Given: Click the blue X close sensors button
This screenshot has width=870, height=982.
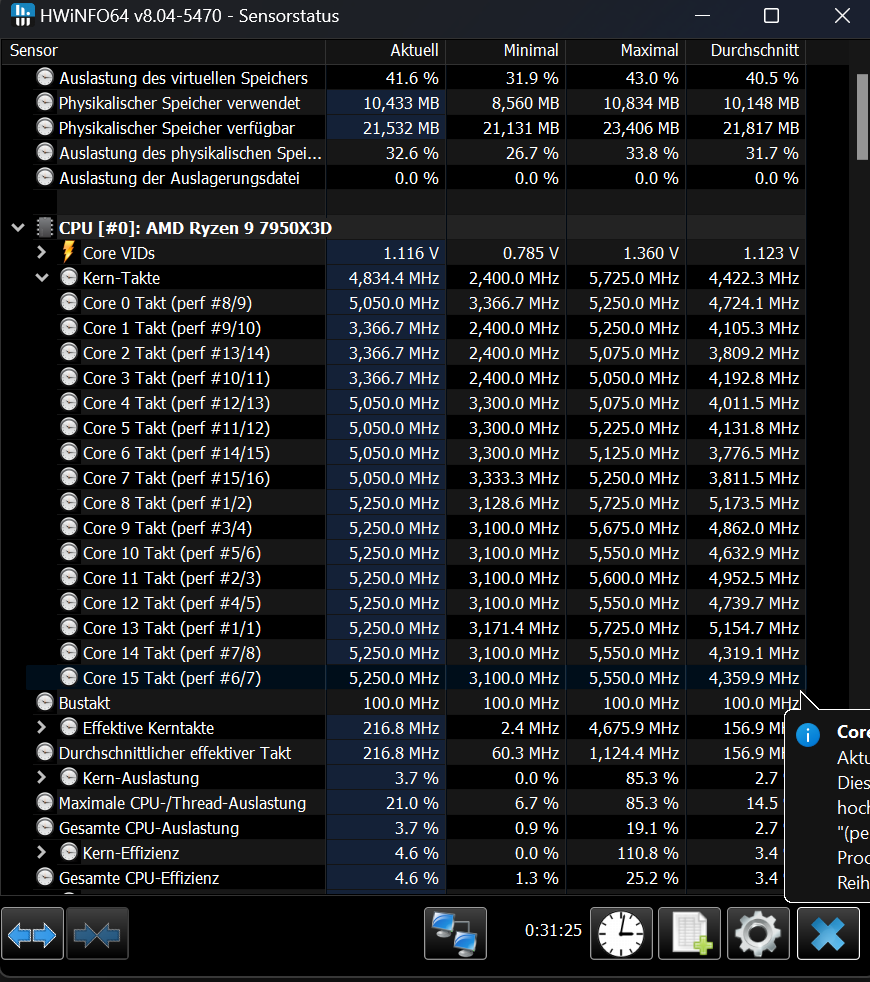Looking at the screenshot, I should pos(828,934).
